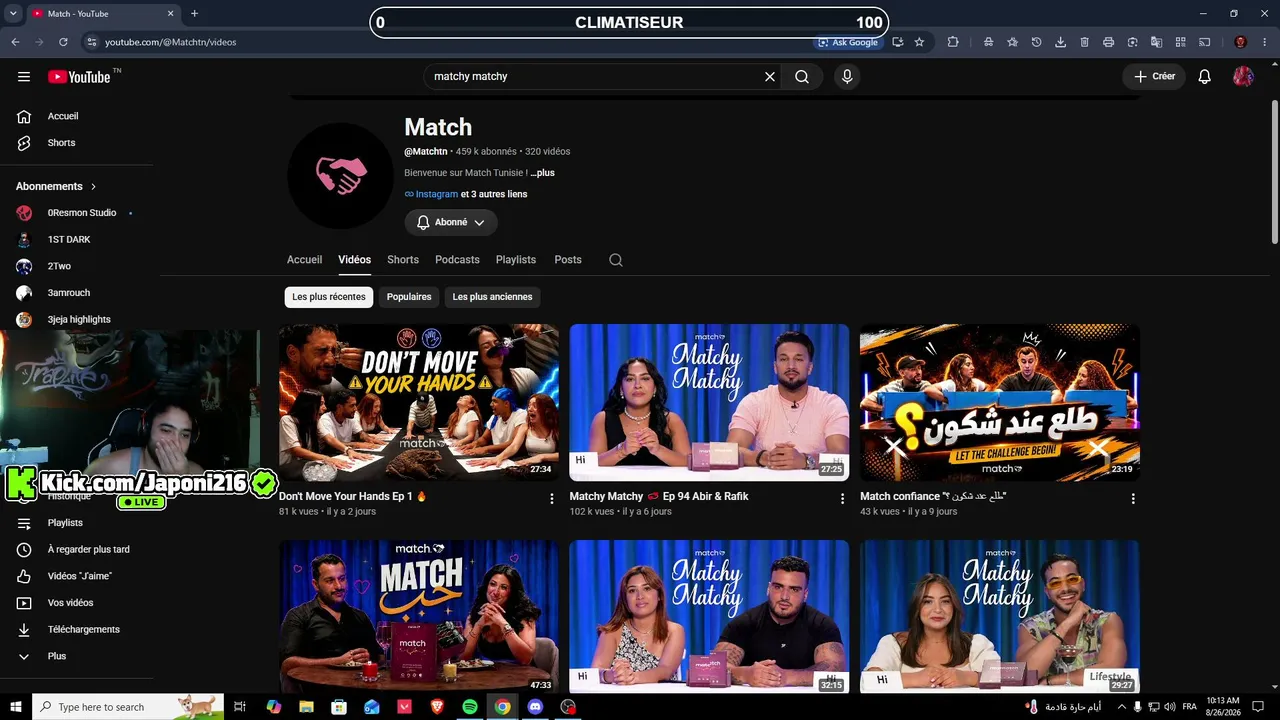Click the page vertical scrollbar
Image resolution: width=1280 pixels, height=720 pixels.
pyautogui.click(x=1274, y=170)
